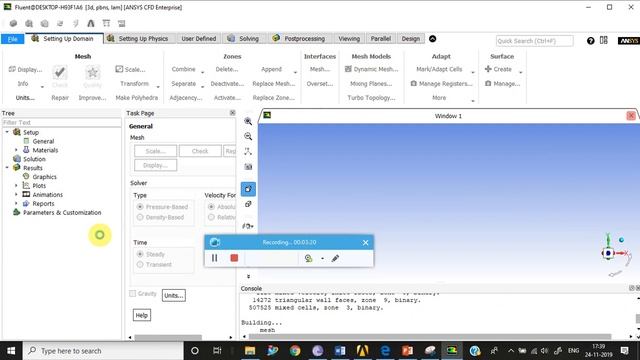640x360 pixels.
Task: Click zoom in tool in graphics toolbar
Action: pos(248,121)
